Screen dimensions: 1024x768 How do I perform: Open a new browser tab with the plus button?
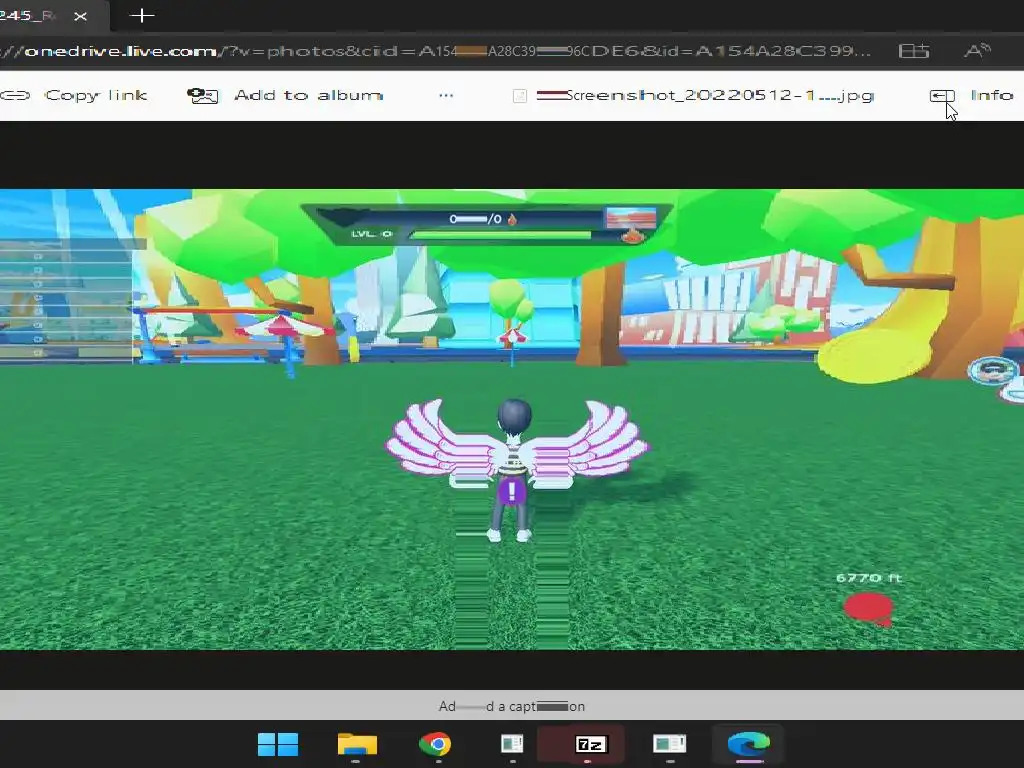(x=142, y=16)
